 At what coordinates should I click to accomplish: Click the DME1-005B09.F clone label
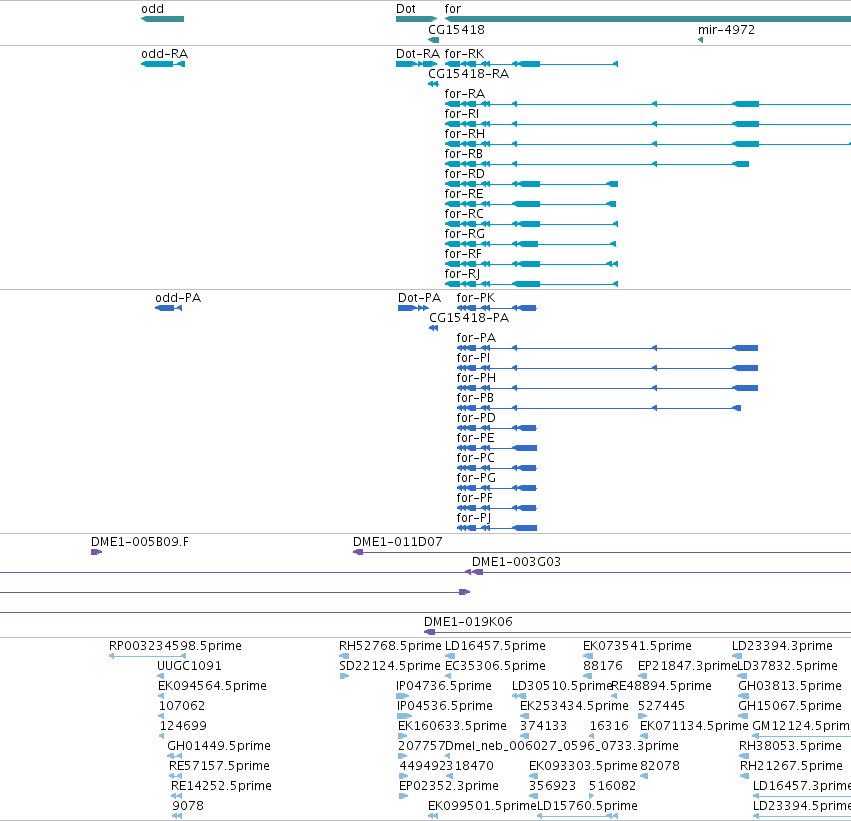click(x=140, y=542)
